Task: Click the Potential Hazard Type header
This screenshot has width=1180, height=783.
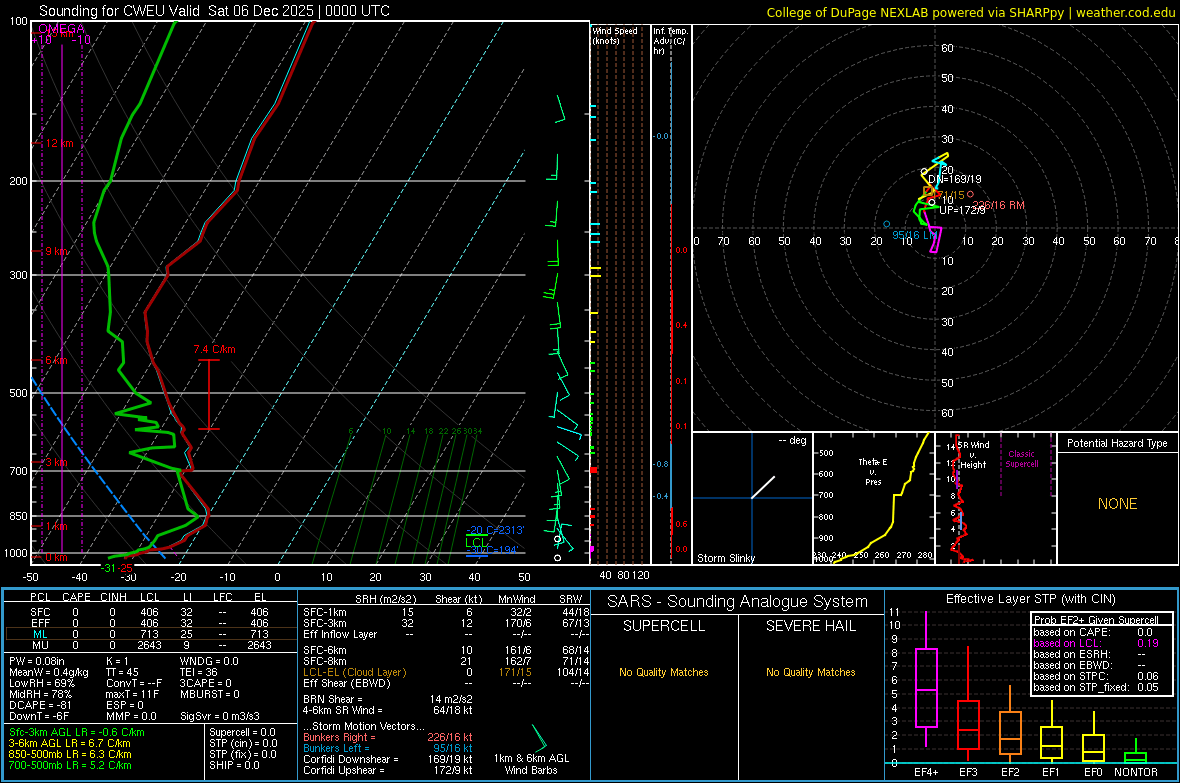Action: coord(1117,443)
